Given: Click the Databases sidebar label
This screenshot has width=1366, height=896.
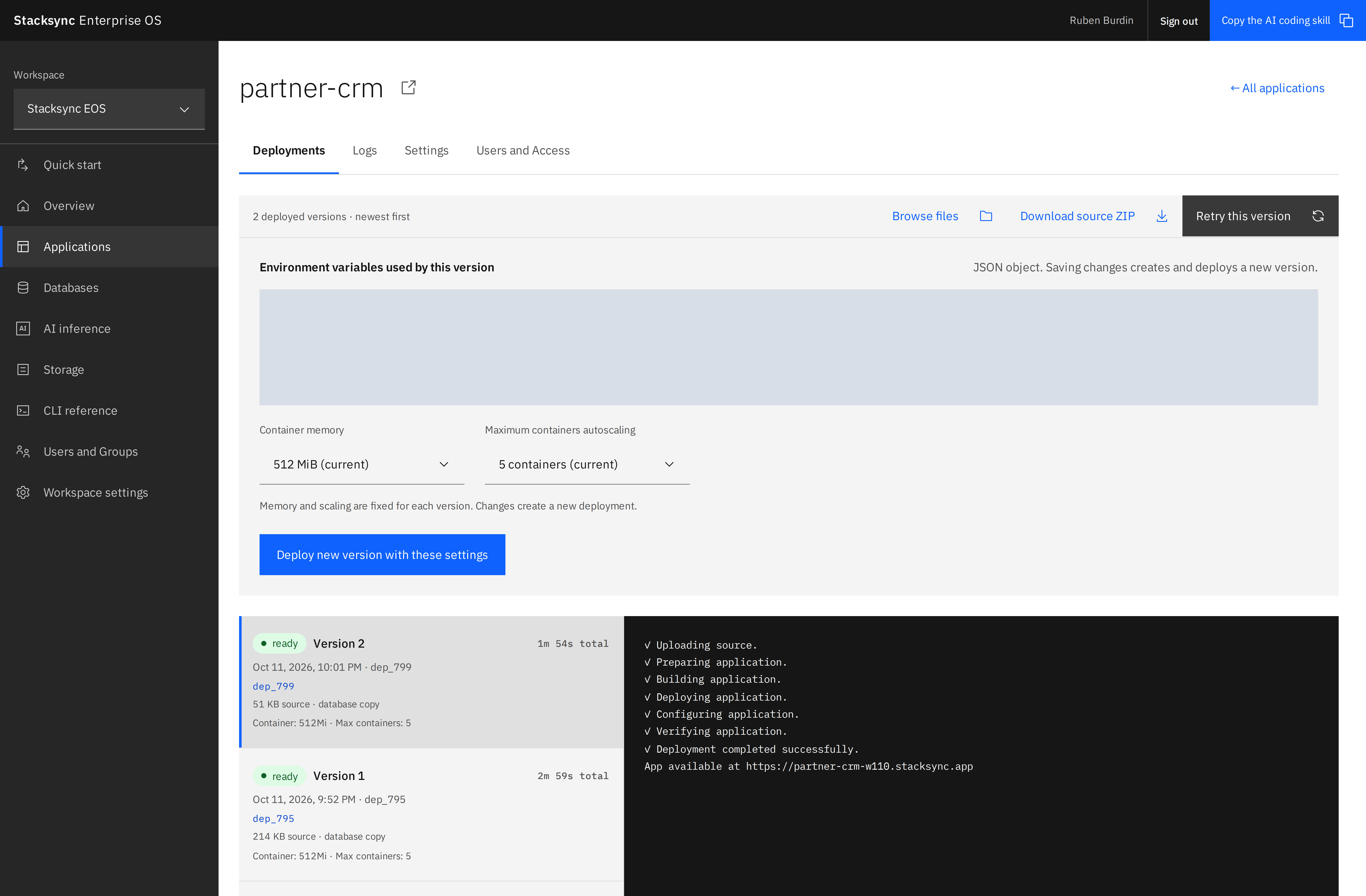Looking at the screenshot, I should (71, 288).
